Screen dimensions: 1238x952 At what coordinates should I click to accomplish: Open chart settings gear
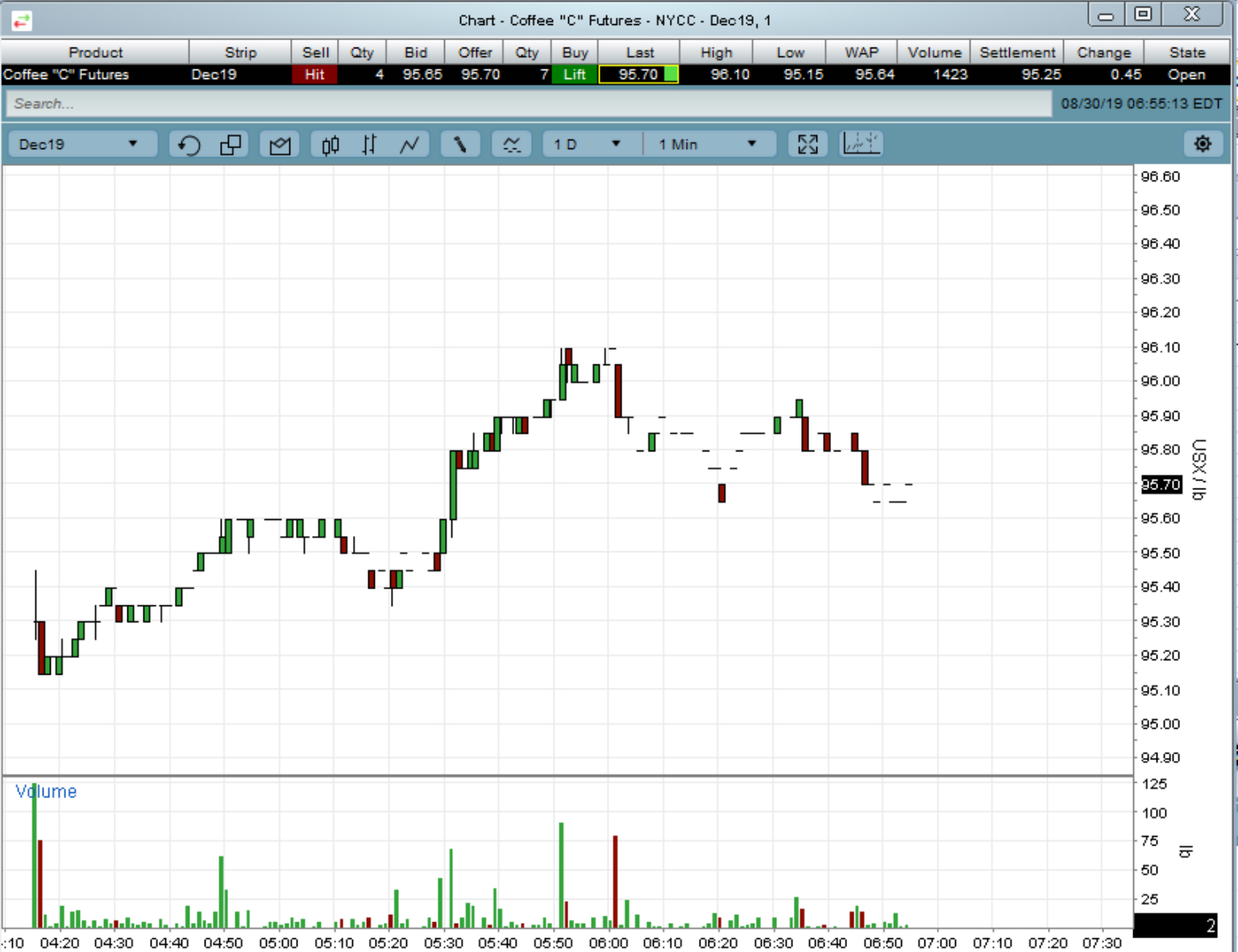1203,144
